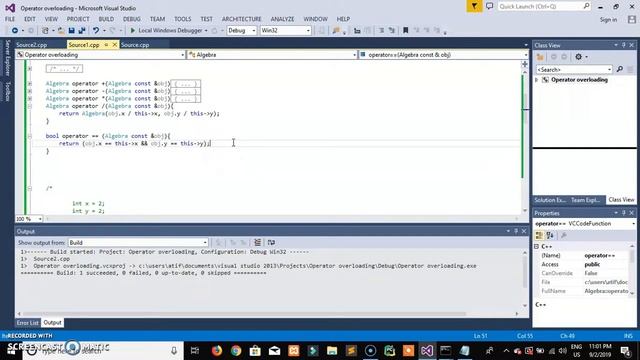The height and width of the screenshot is (360, 640).
Task: Select the Access property row
Action: pyautogui.click(x=585, y=264)
